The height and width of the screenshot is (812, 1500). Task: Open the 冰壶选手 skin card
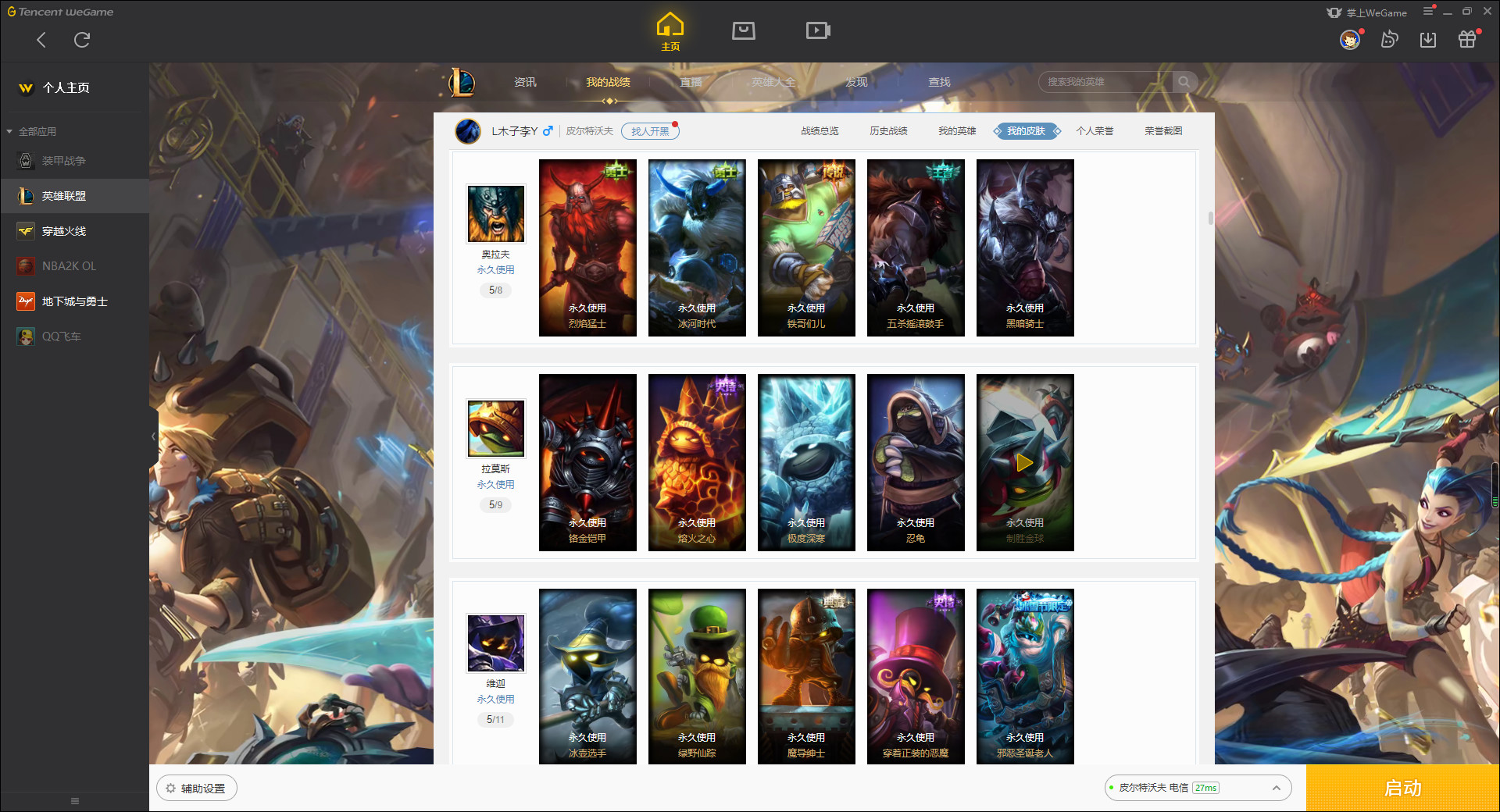(x=587, y=676)
